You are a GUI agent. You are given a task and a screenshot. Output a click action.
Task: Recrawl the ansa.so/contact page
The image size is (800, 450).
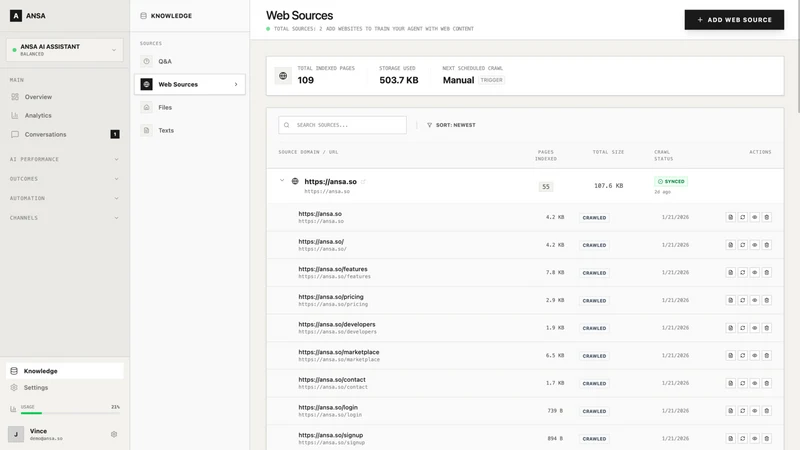tap(742, 383)
